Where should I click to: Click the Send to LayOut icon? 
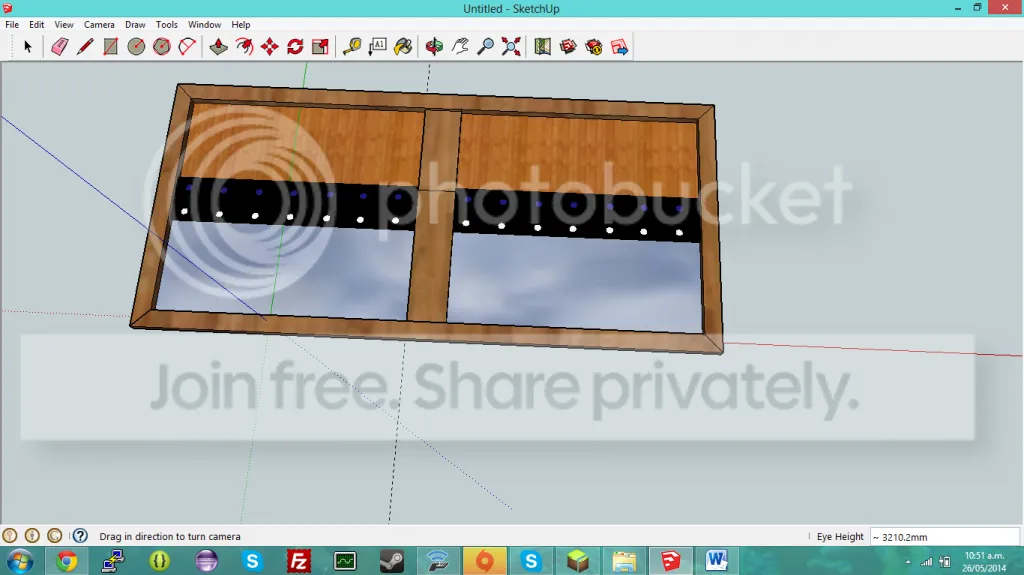[x=619, y=46]
